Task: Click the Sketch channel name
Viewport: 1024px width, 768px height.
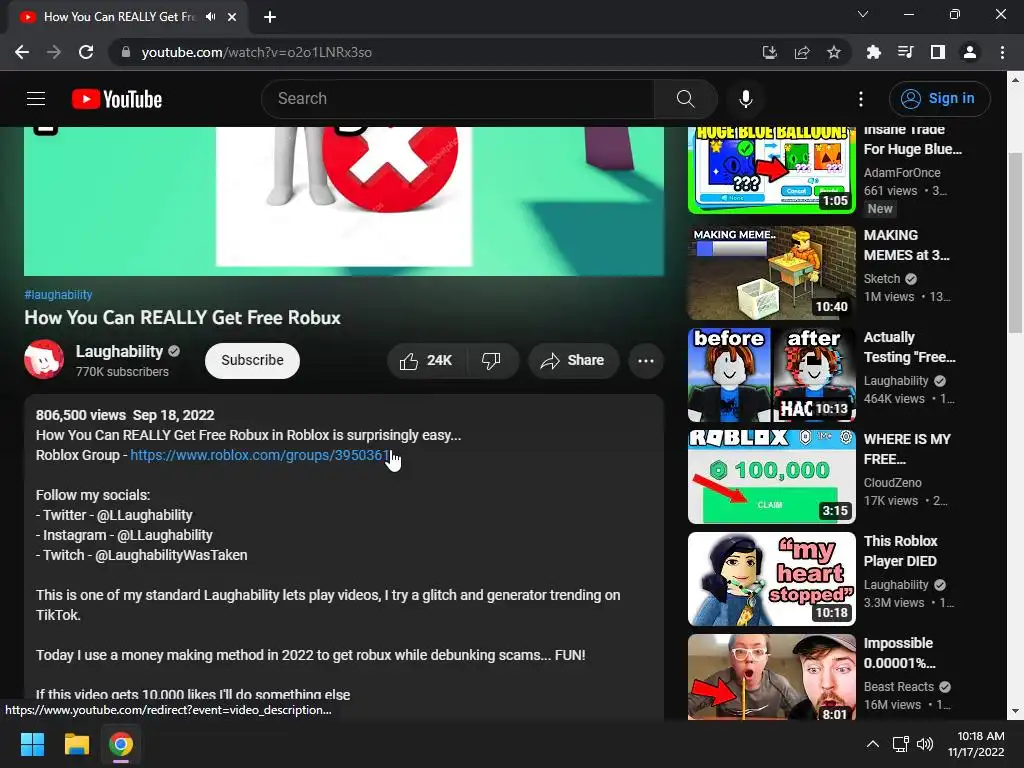Action: pos(882,278)
